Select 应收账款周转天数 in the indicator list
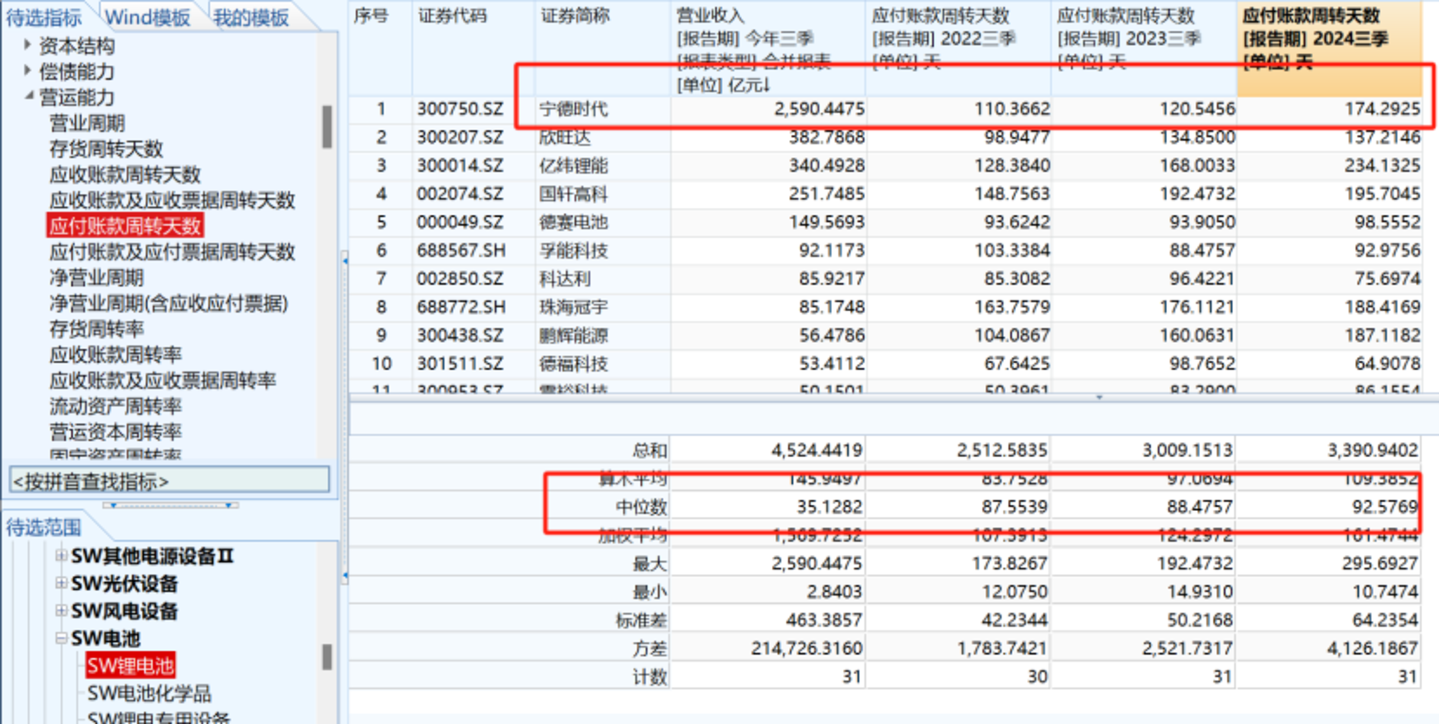The image size is (1439, 724). click(x=125, y=175)
